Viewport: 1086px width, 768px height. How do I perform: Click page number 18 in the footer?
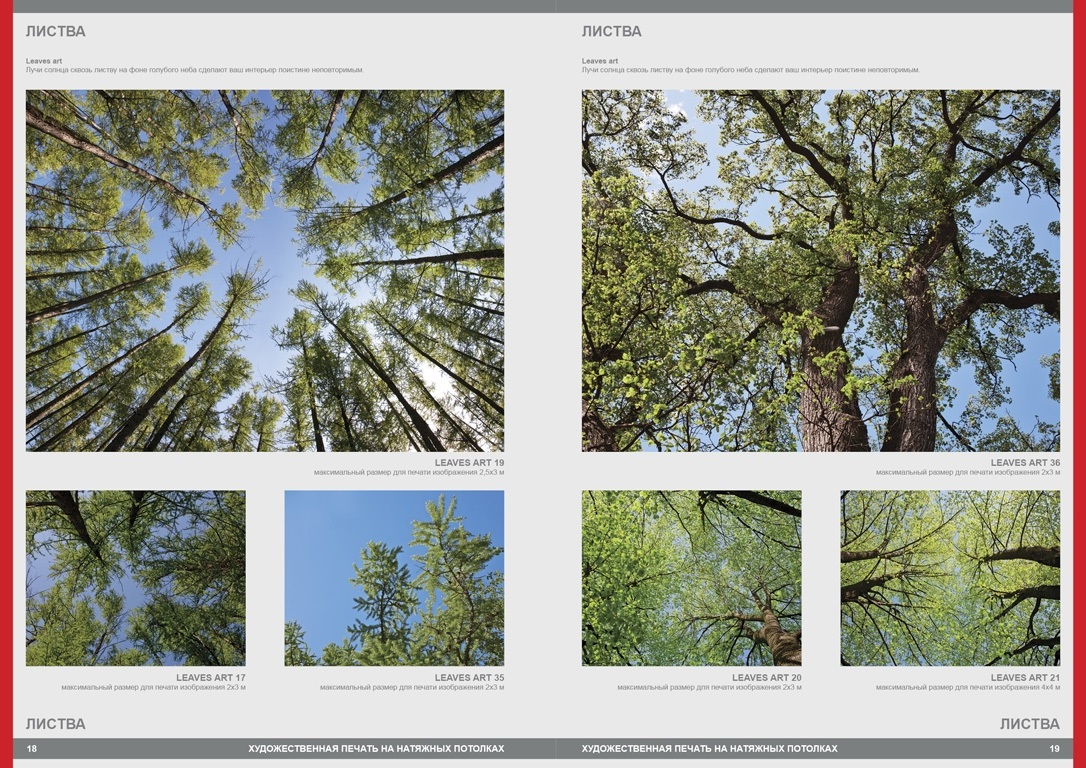(32, 749)
